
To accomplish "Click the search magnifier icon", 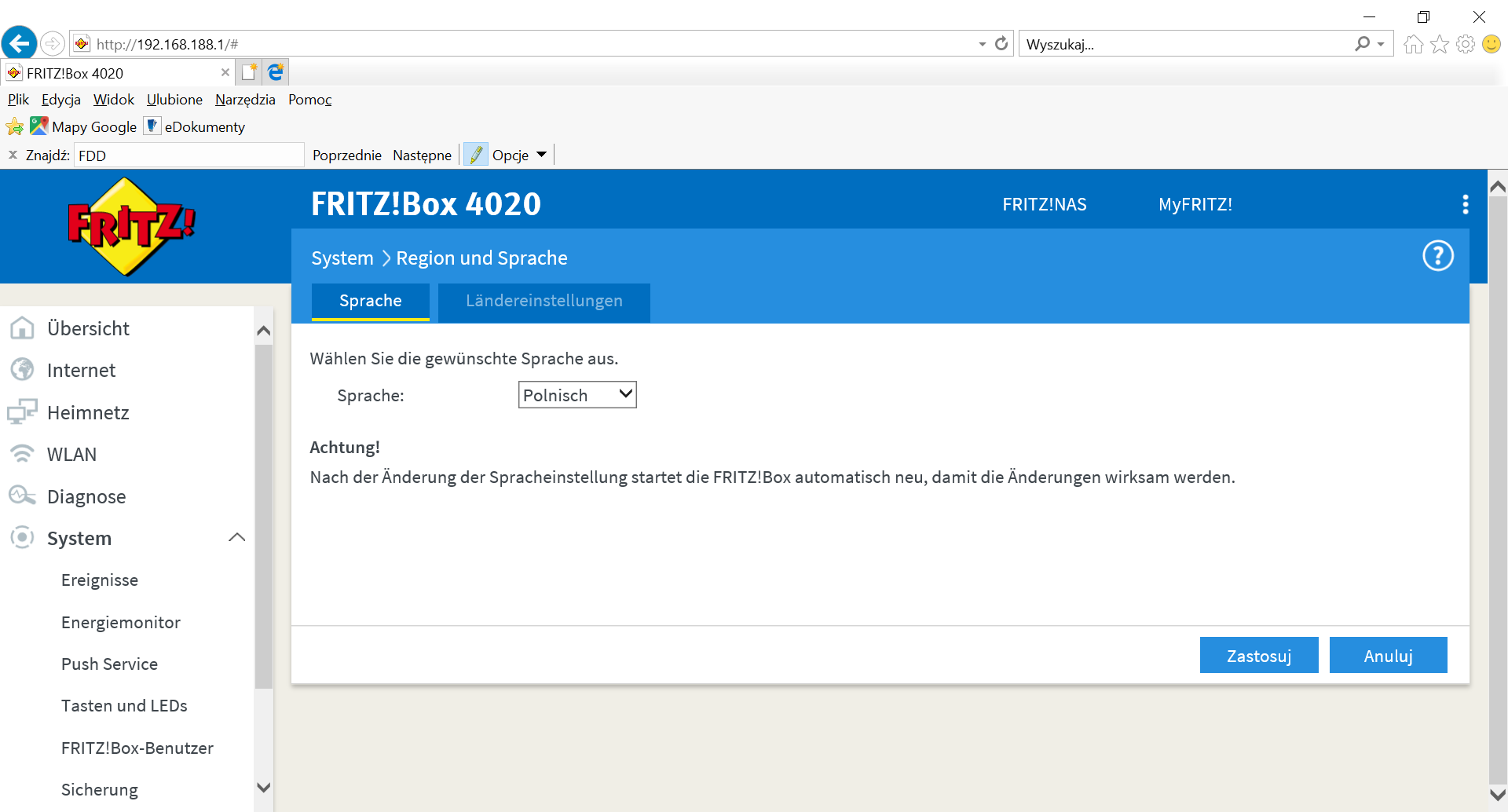I will [x=1363, y=44].
